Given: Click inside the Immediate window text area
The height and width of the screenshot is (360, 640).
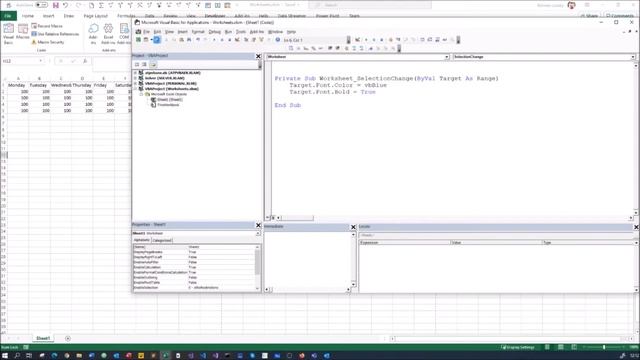Looking at the screenshot, I should (307, 259).
